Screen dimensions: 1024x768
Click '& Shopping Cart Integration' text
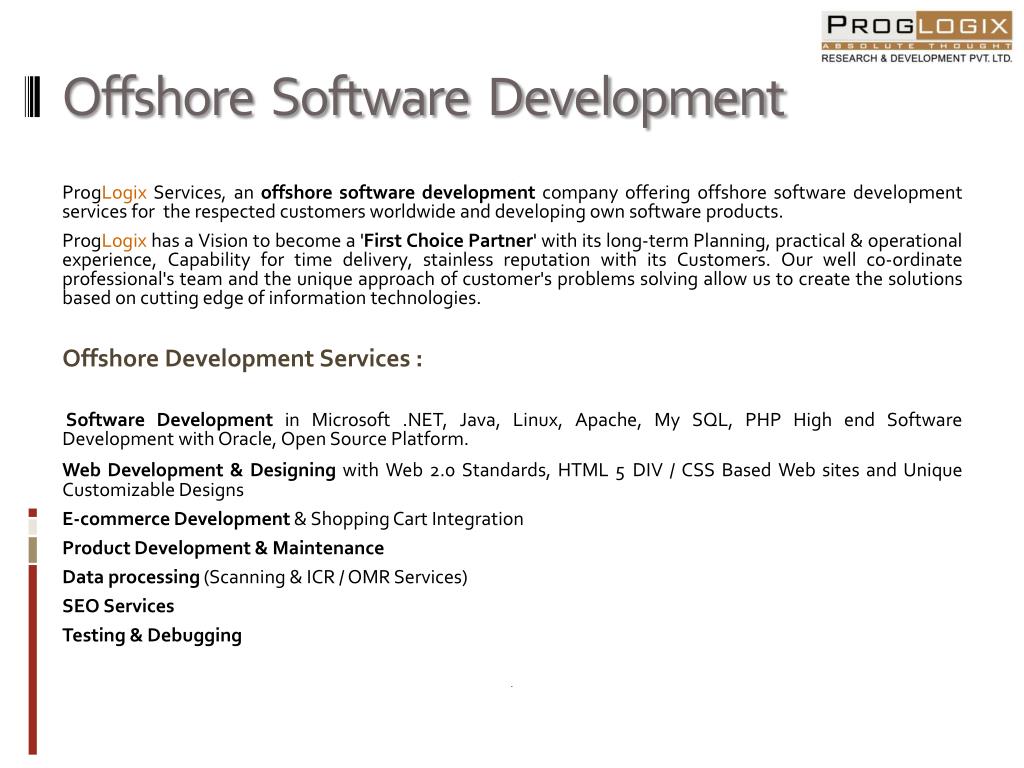(409, 519)
